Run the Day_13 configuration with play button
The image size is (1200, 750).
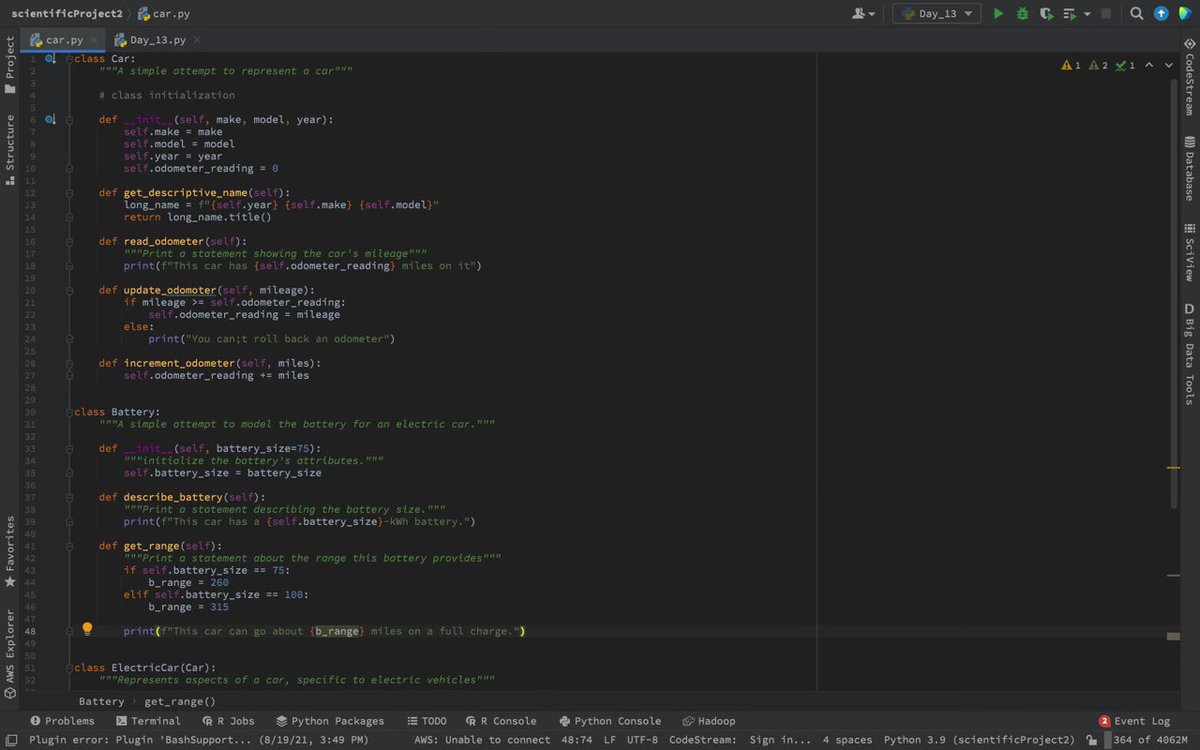[998, 14]
